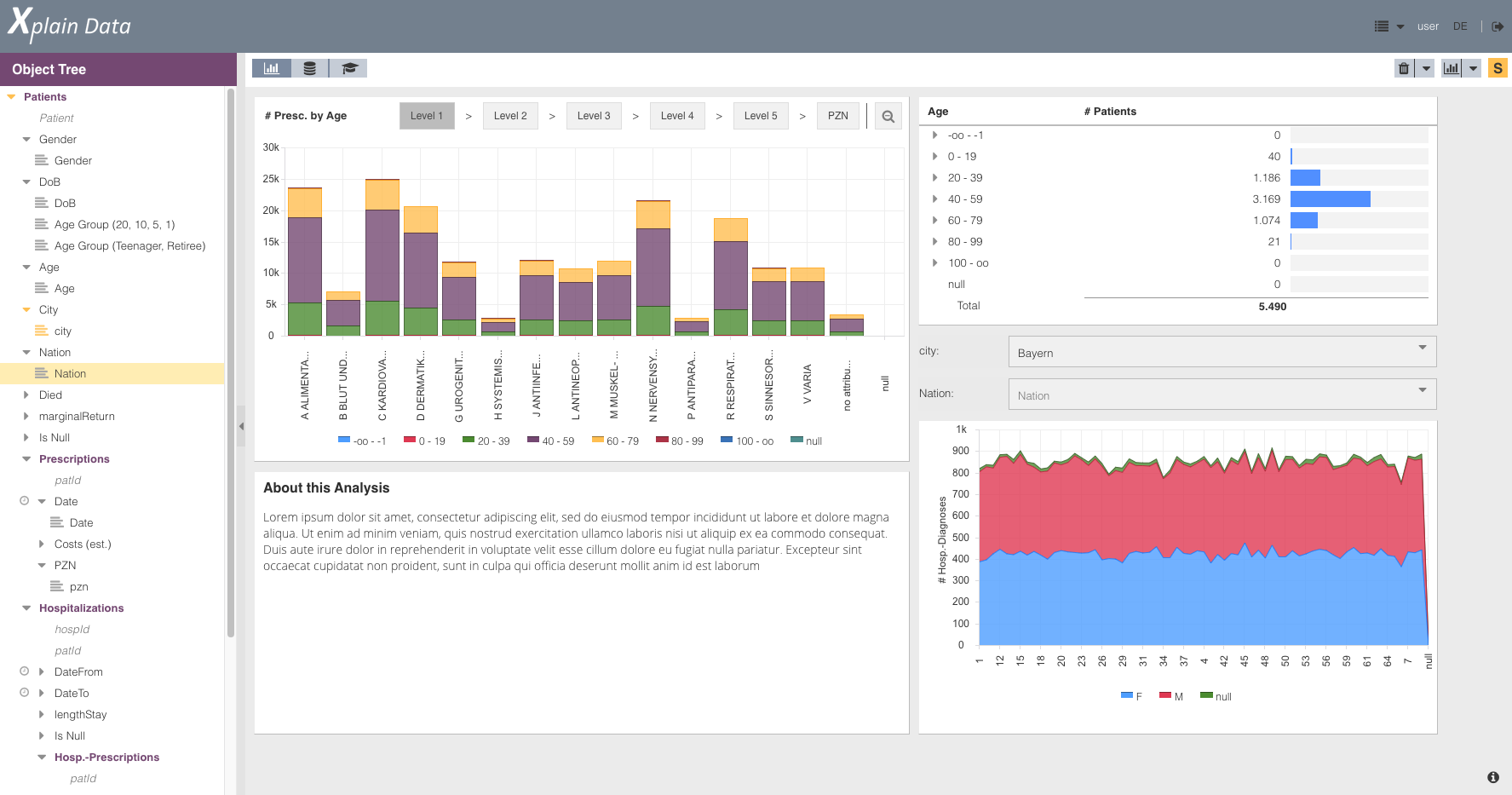1512x795 pixels.
Task: Click the clock icon beside Date
Action: click(x=25, y=501)
